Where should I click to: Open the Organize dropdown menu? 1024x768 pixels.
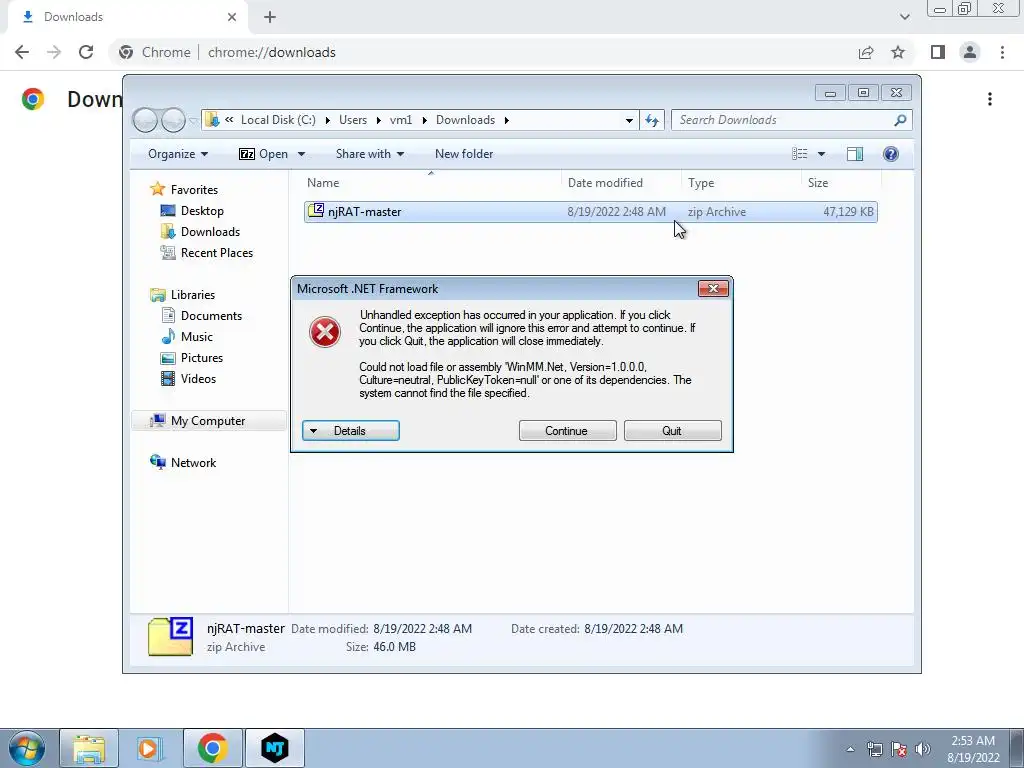pyautogui.click(x=178, y=154)
